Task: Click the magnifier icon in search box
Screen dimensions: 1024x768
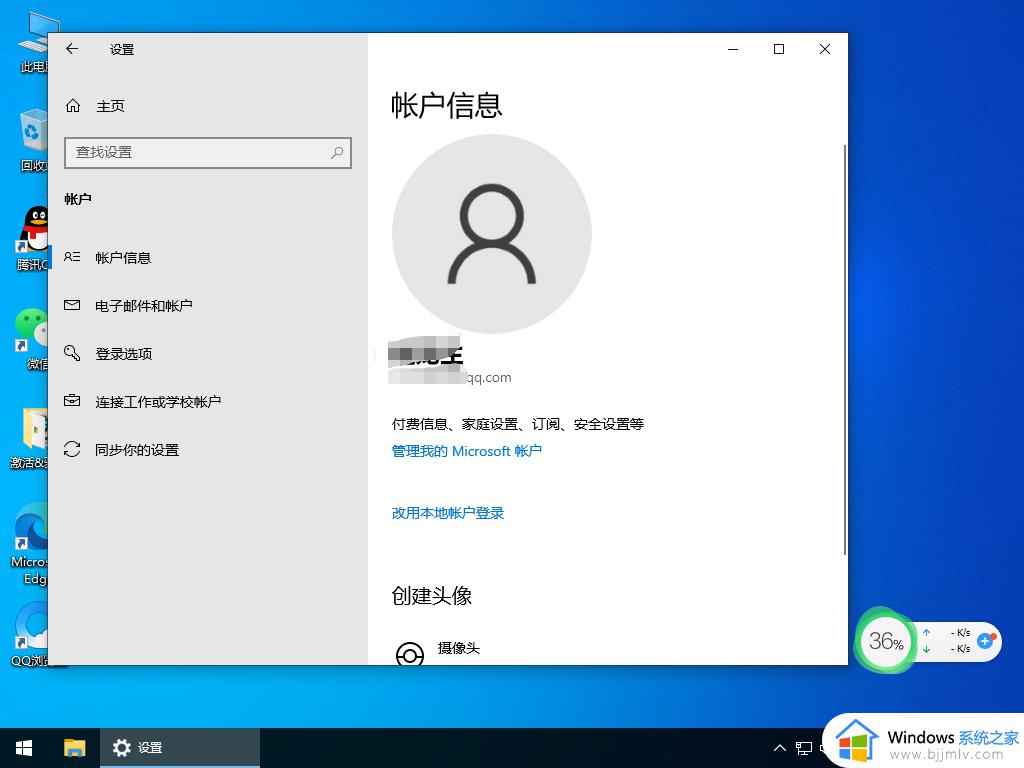Action: 336,153
